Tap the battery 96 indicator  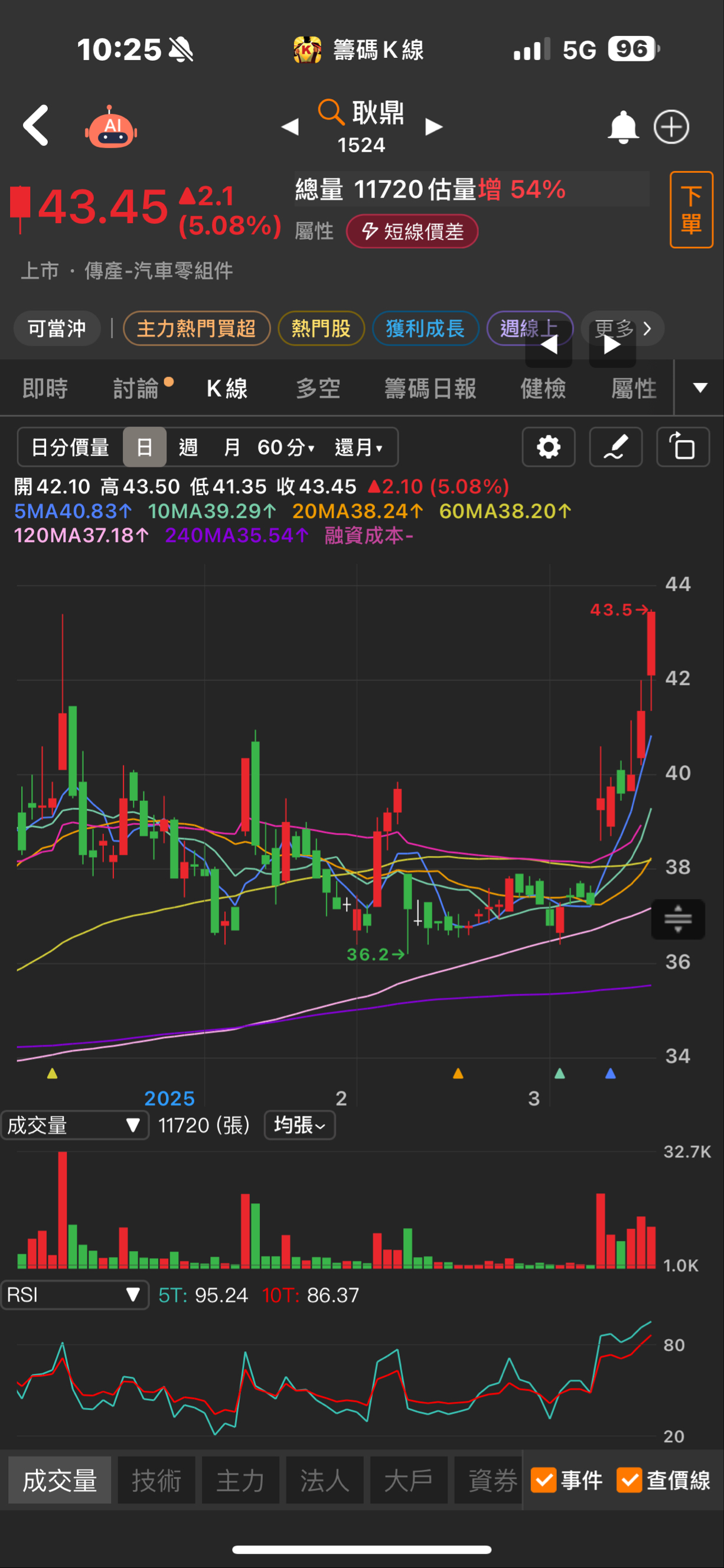pyautogui.click(x=634, y=49)
